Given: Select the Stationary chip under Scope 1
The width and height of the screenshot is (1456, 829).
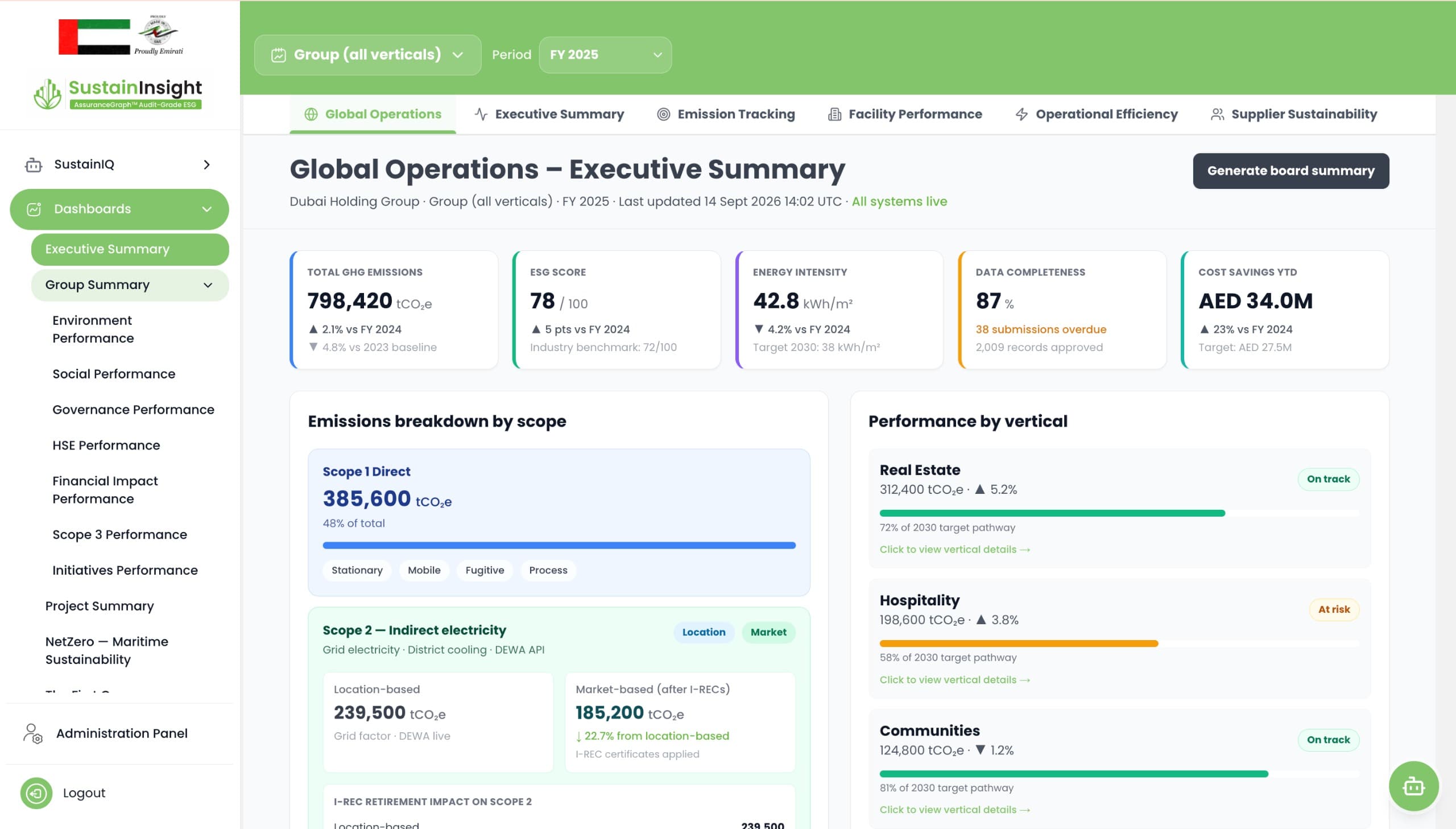Looking at the screenshot, I should (x=357, y=570).
